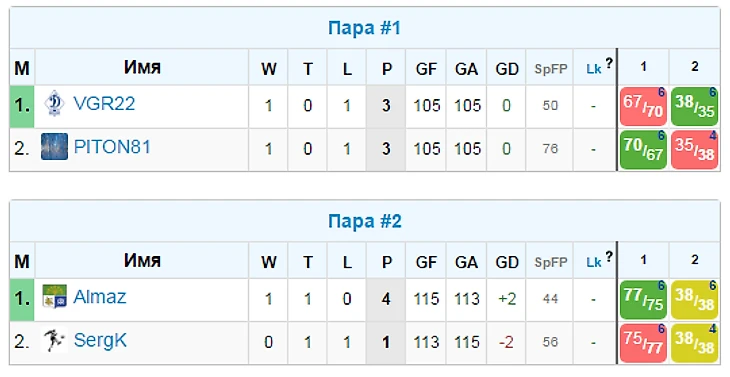
Task: Click the PITON81 blue avatar icon
Action: (54, 147)
